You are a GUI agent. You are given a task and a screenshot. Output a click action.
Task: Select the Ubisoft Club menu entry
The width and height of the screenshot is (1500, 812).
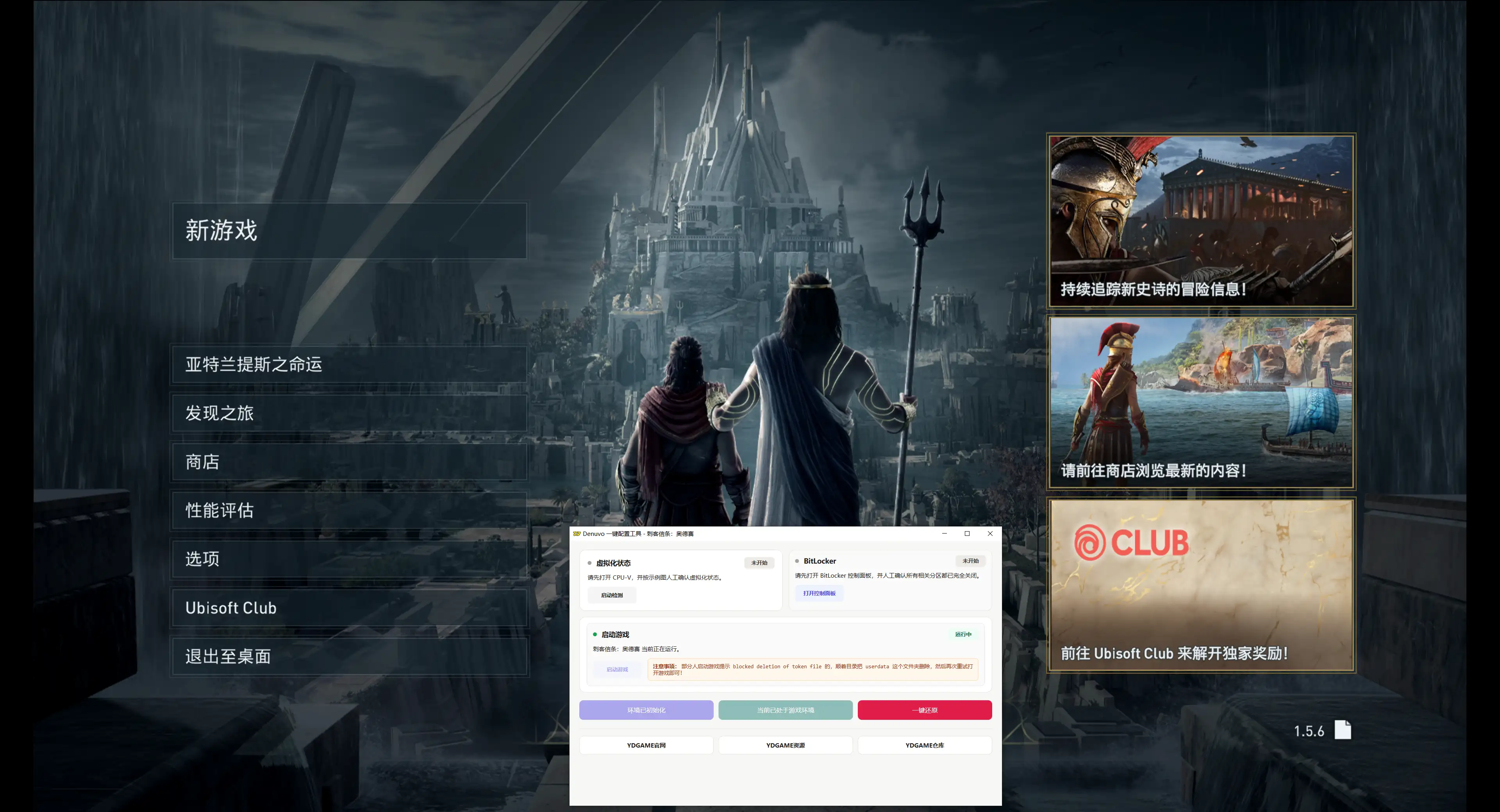[x=349, y=608]
